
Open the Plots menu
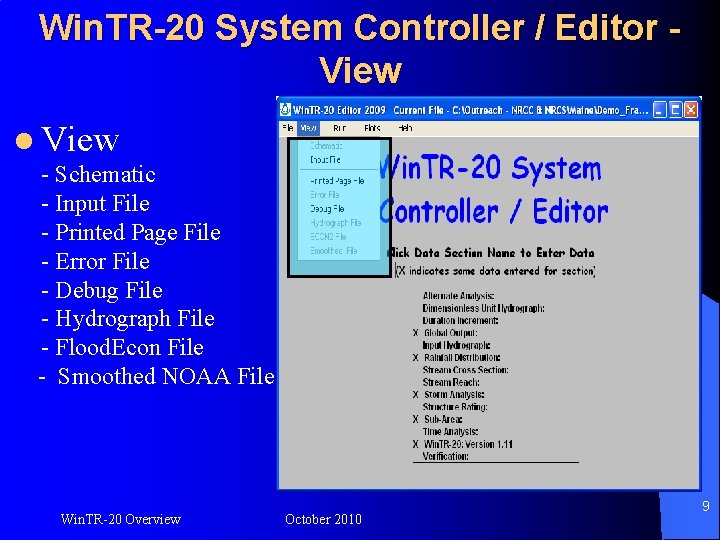click(372, 128)
